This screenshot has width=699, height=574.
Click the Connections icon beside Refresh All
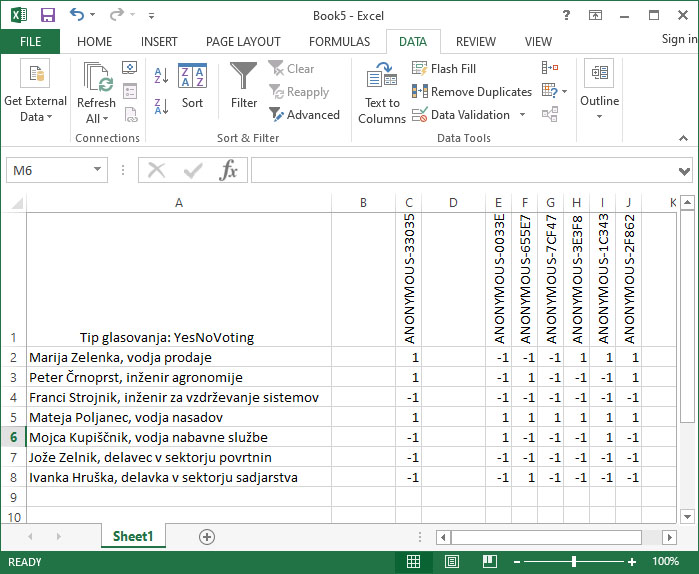[129, 68]
